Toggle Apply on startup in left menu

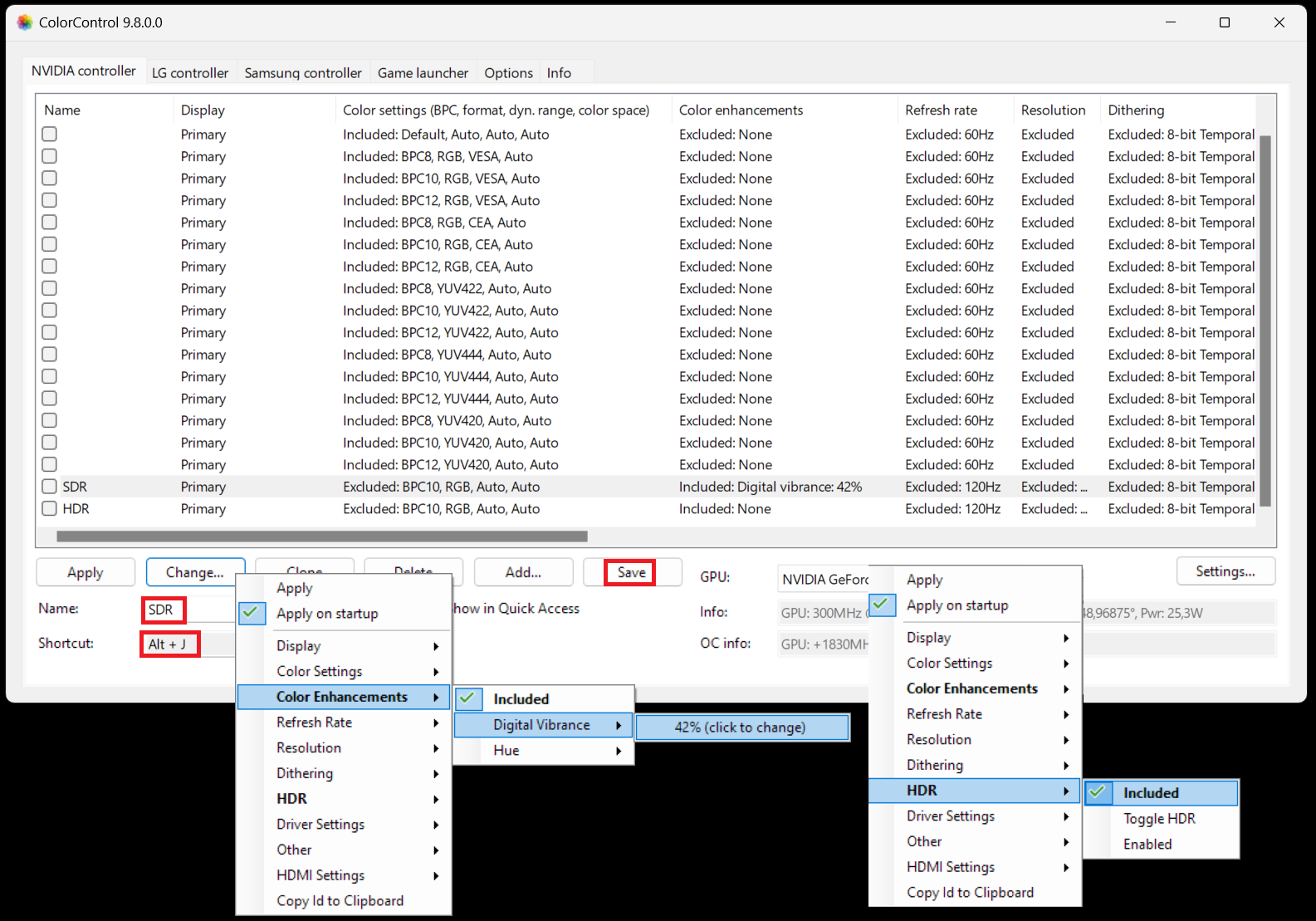(344, 614)
